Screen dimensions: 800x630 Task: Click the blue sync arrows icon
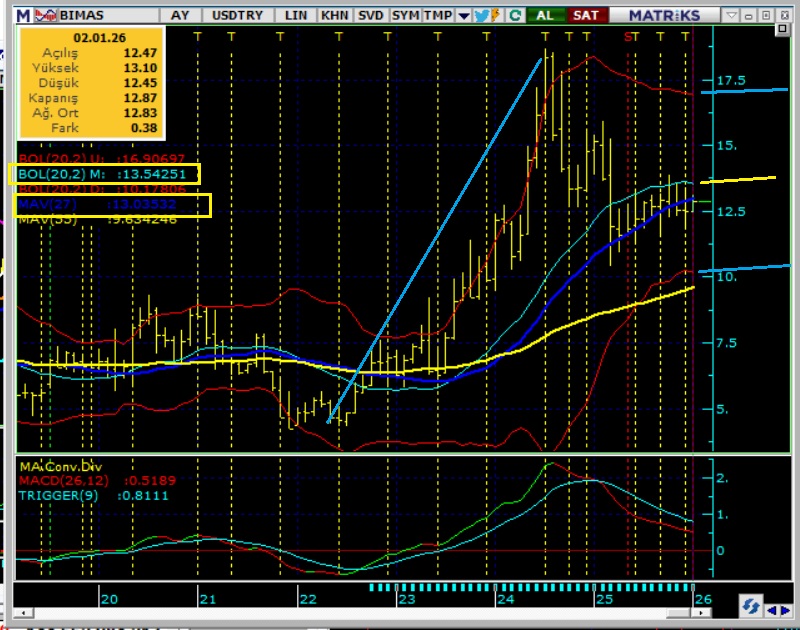pyautogui.click(x=750, y=607)
